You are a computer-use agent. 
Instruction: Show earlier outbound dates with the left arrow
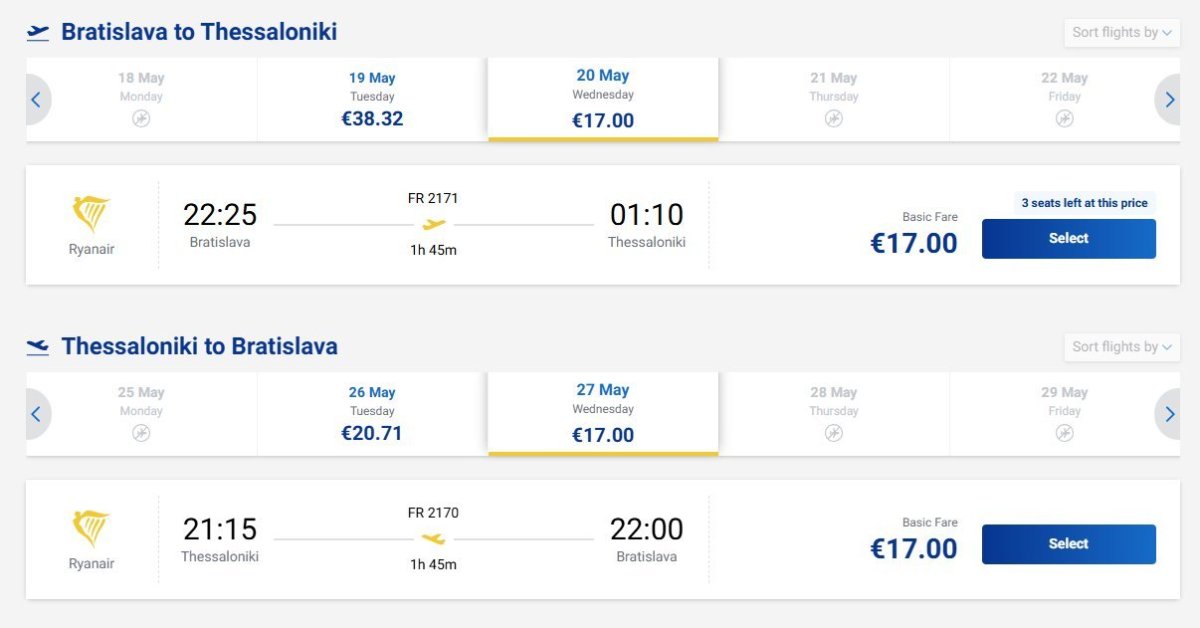coord(37,100)
